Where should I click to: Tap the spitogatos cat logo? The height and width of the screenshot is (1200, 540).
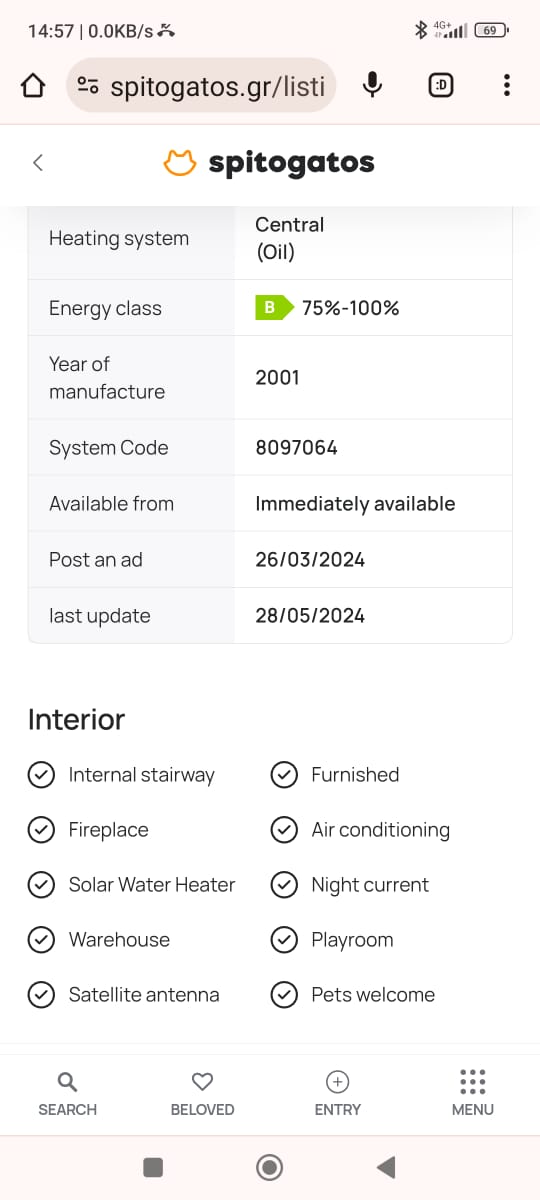pyautogui.click(x=180, y=163)
